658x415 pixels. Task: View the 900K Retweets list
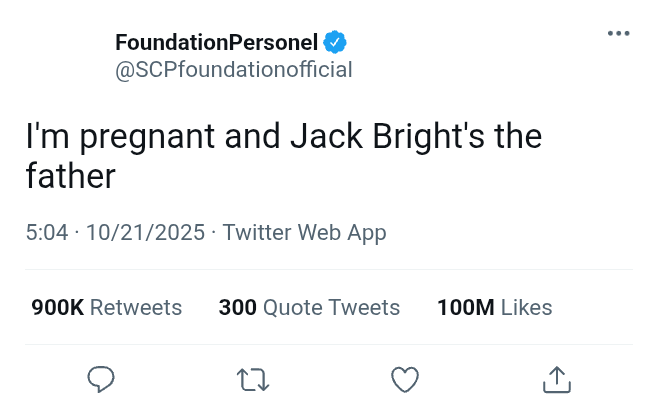pyautogui.click(x=107, y=307)
